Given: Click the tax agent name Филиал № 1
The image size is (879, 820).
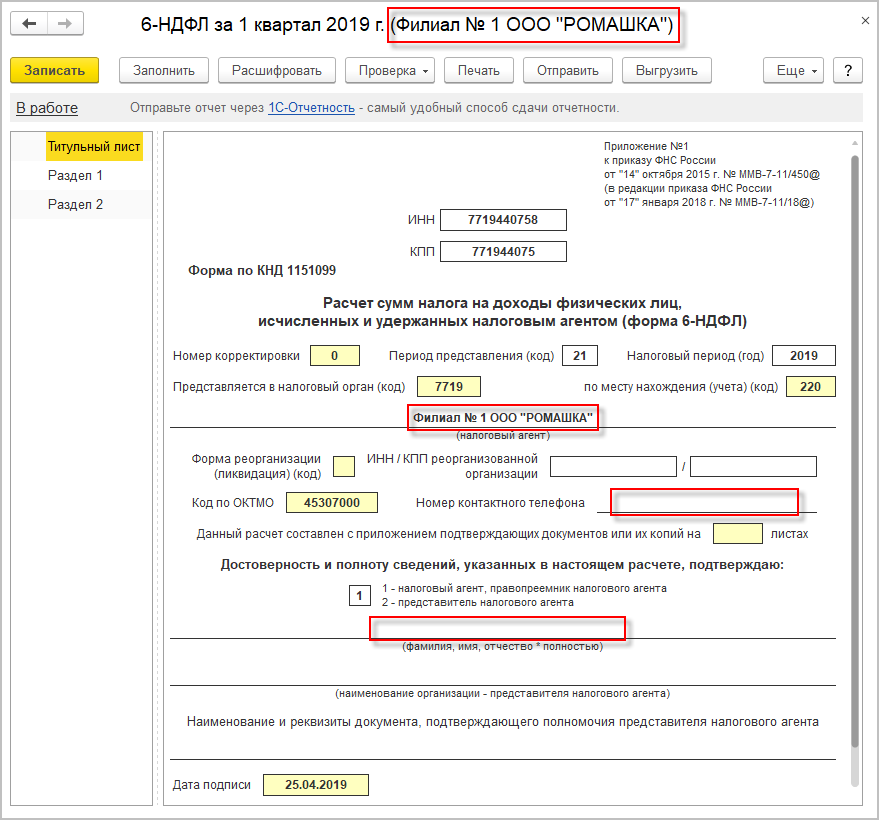Looking at the screenshot, I should tap(503, 418).
